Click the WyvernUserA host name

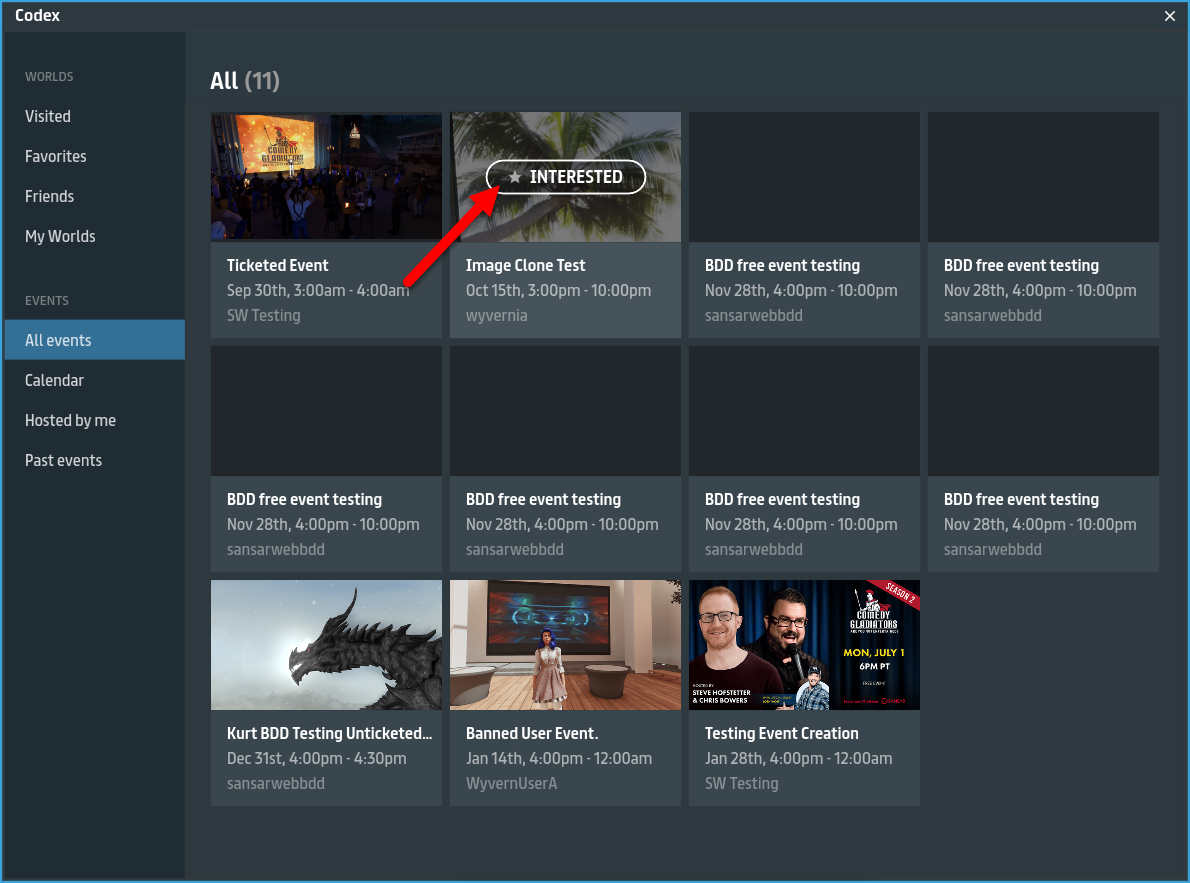coord(511,783)
